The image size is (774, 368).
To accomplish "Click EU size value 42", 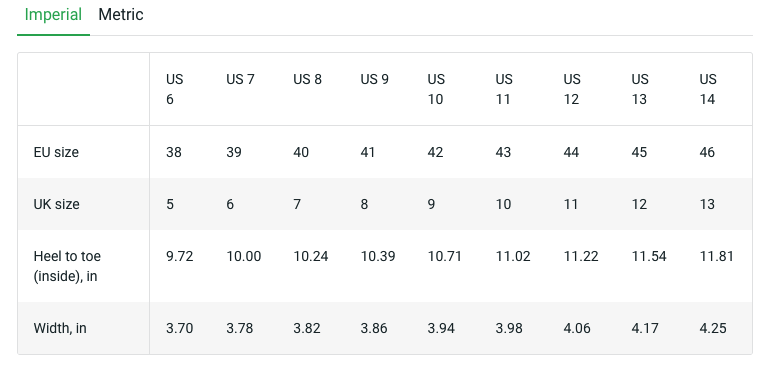I will point(435,152).
